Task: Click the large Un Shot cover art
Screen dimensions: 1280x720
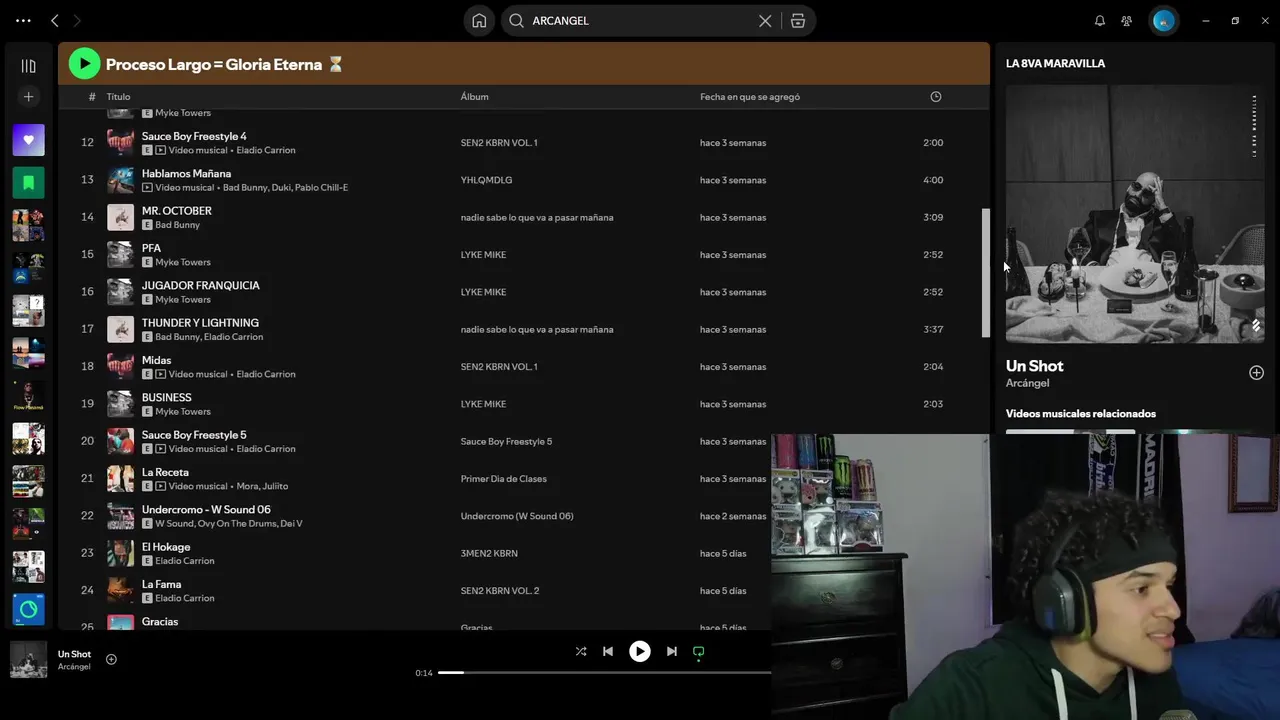Action: 1135,214
